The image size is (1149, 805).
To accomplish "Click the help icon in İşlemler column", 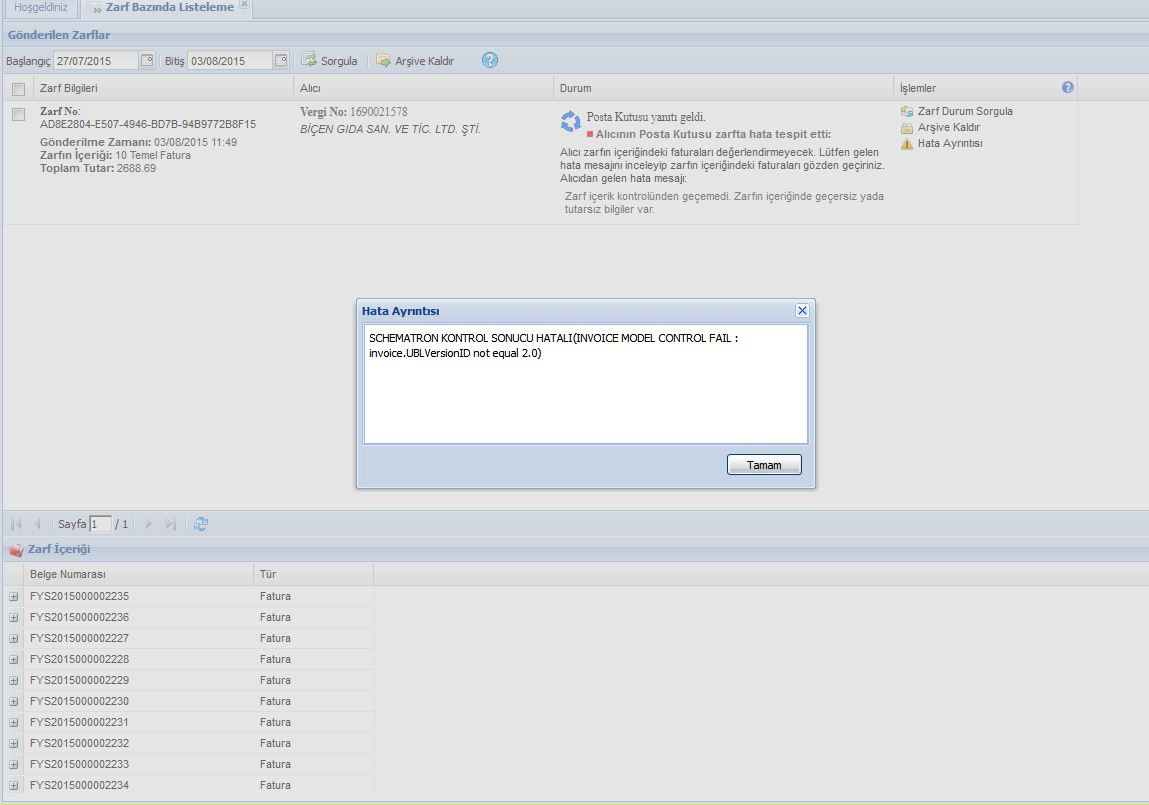I will pos(1068,88).
